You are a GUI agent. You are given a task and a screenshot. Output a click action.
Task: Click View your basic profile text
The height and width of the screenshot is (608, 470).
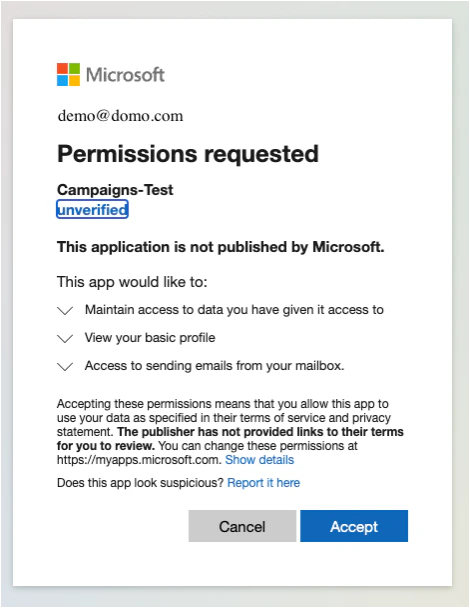point(150,338)
